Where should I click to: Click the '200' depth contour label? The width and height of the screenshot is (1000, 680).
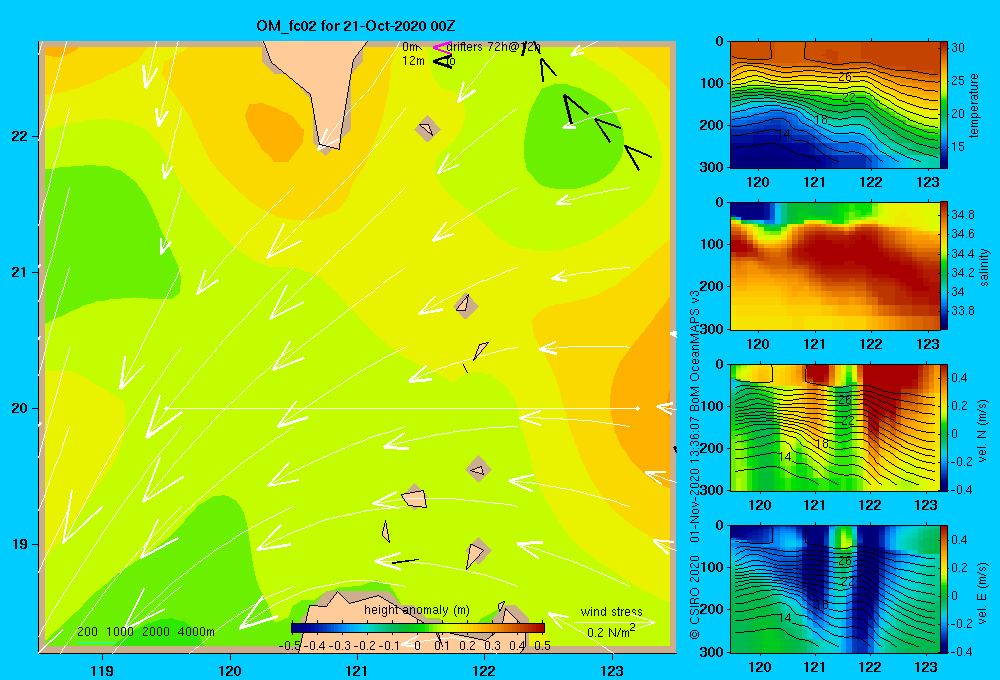tap(87, 632)
